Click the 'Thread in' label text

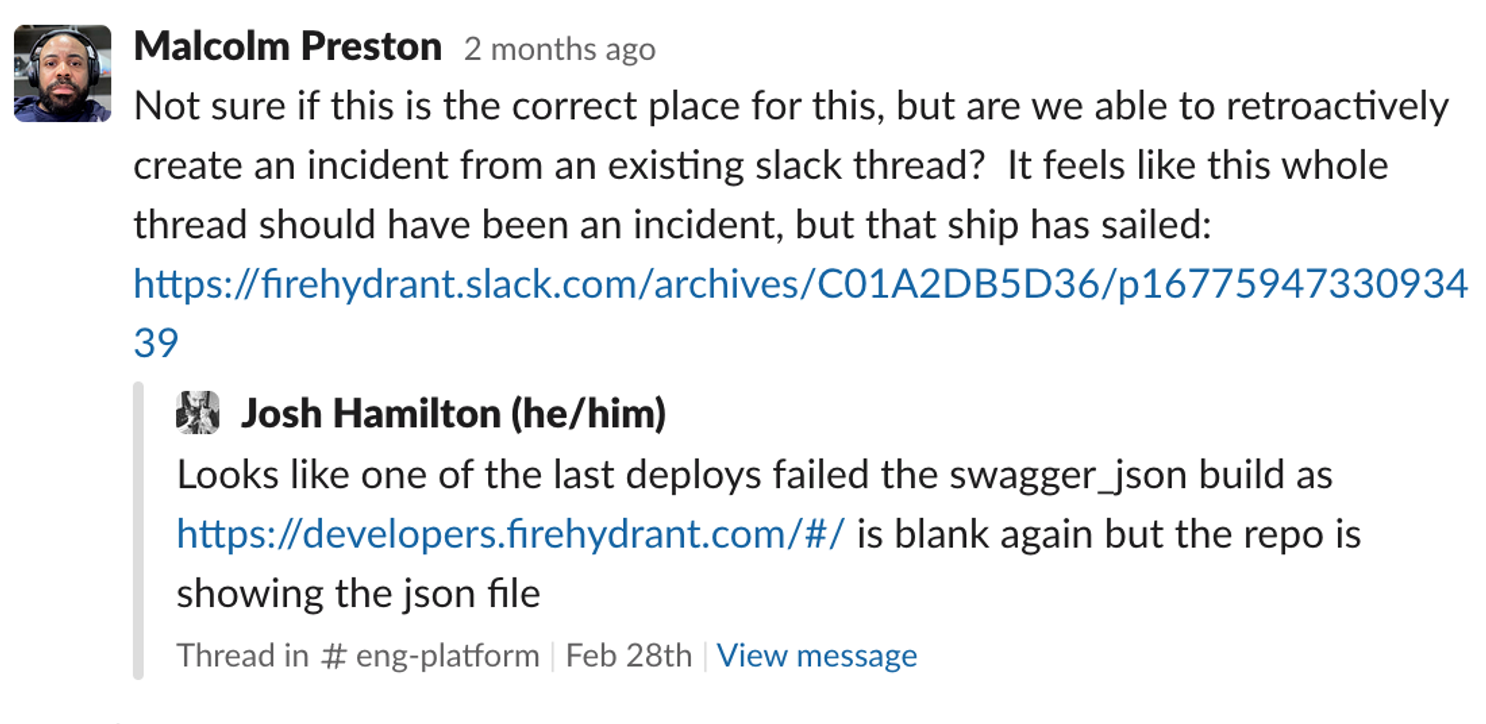pyautogui.click(x=243, y=656)
